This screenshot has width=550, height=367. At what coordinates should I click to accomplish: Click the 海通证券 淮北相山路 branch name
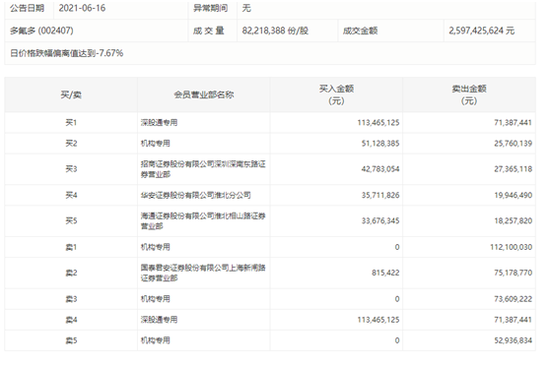pyautogui.click(x=203, y=221)
